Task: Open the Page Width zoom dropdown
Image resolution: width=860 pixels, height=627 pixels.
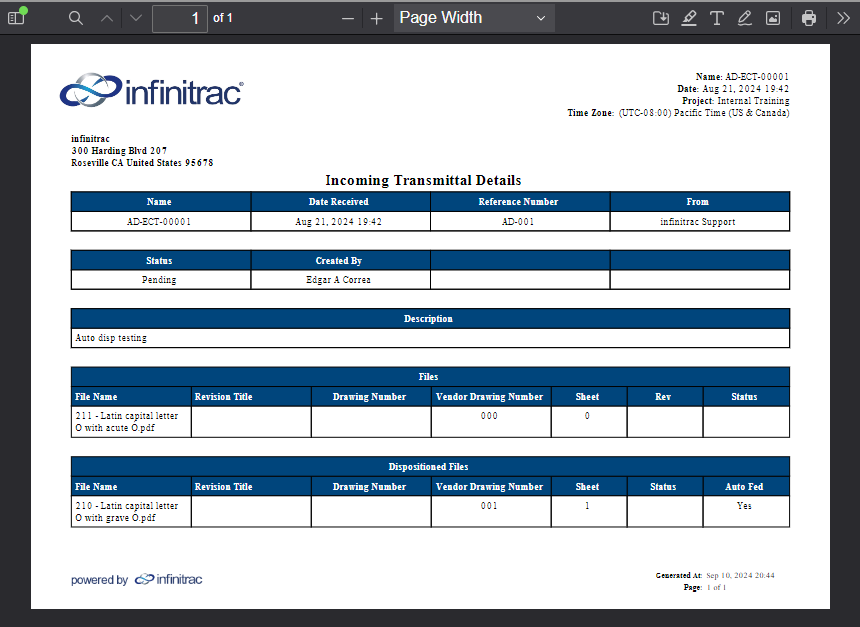Action: [x=474, y=18]
